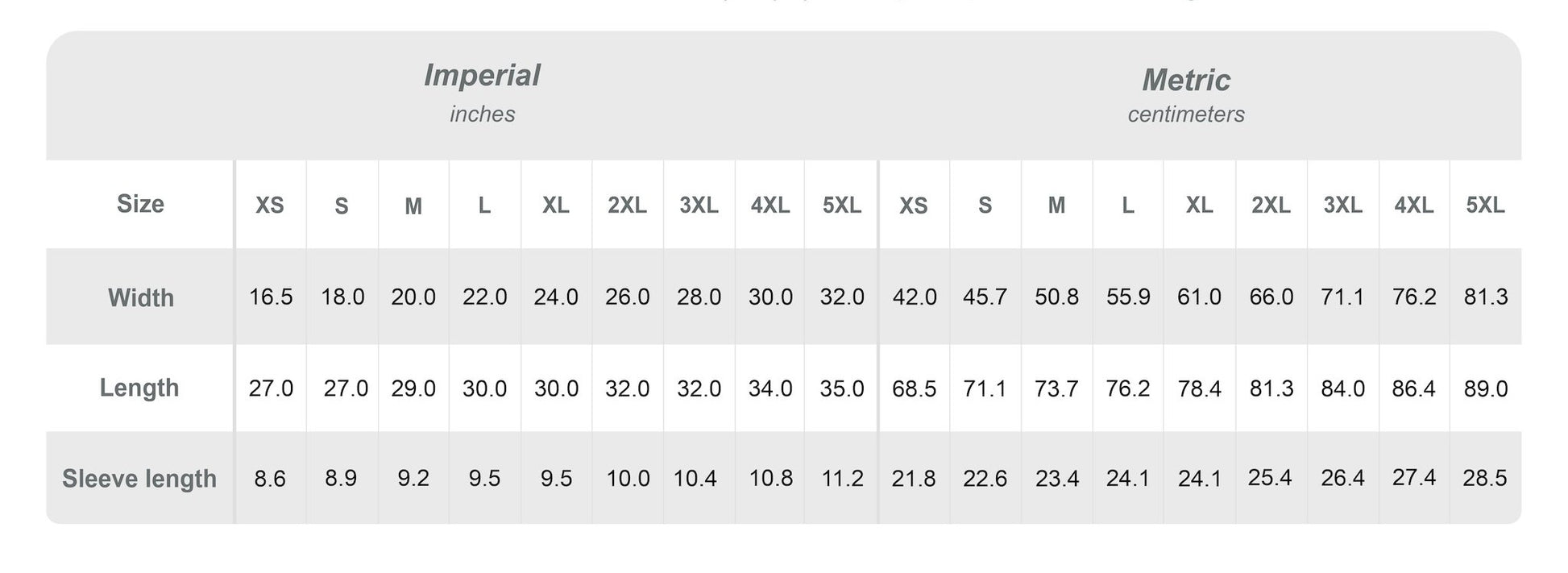This screenshot has height=573, width=1568.
Task: Click the inches subtitle text
Action: click(x=483, y=114)
